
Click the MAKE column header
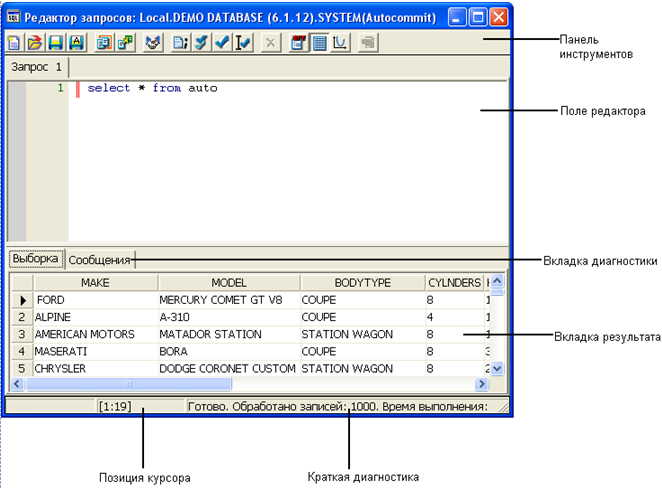click(x=95, y=283)
